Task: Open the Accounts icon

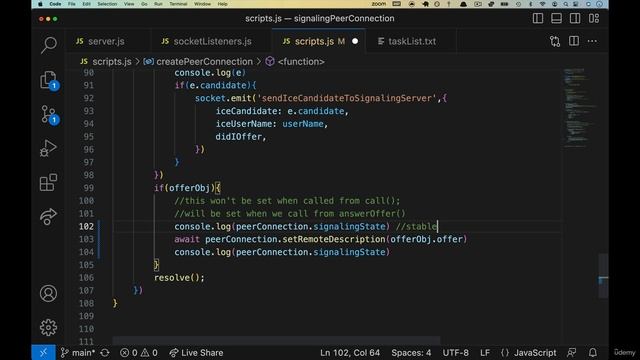Action: point(49,293)
